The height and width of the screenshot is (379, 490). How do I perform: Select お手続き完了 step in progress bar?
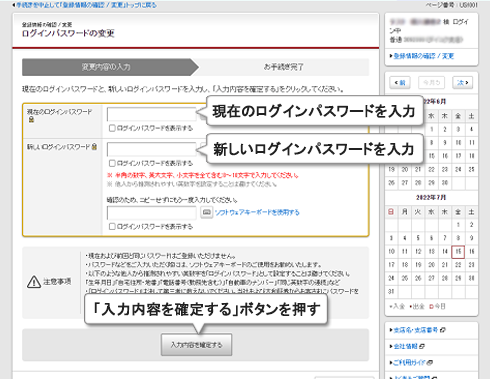point(283,67)
